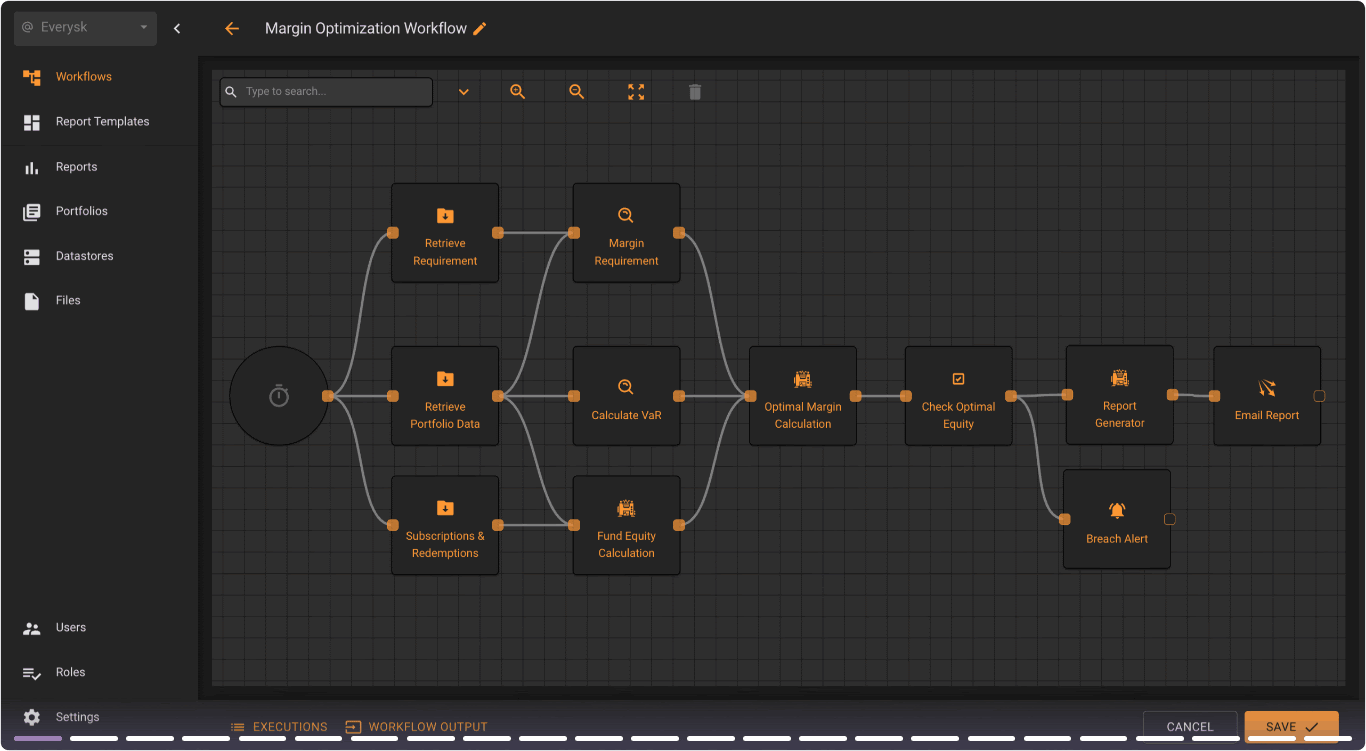Expand the search options chevron
This screenshot has width=1366, height=751.
tap(464, 92)
